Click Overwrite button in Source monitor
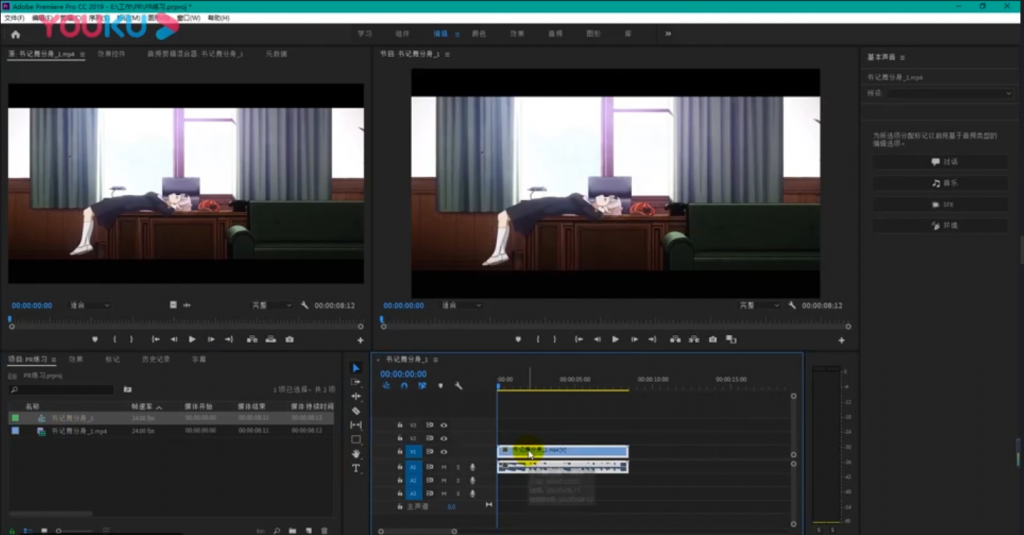The image size is (1024, 535). (x=270, y=340)
